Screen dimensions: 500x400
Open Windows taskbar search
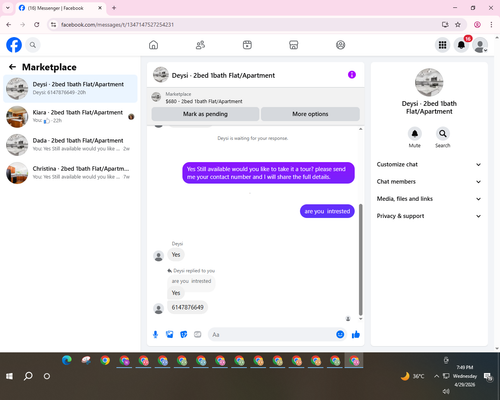click(28, 376)
